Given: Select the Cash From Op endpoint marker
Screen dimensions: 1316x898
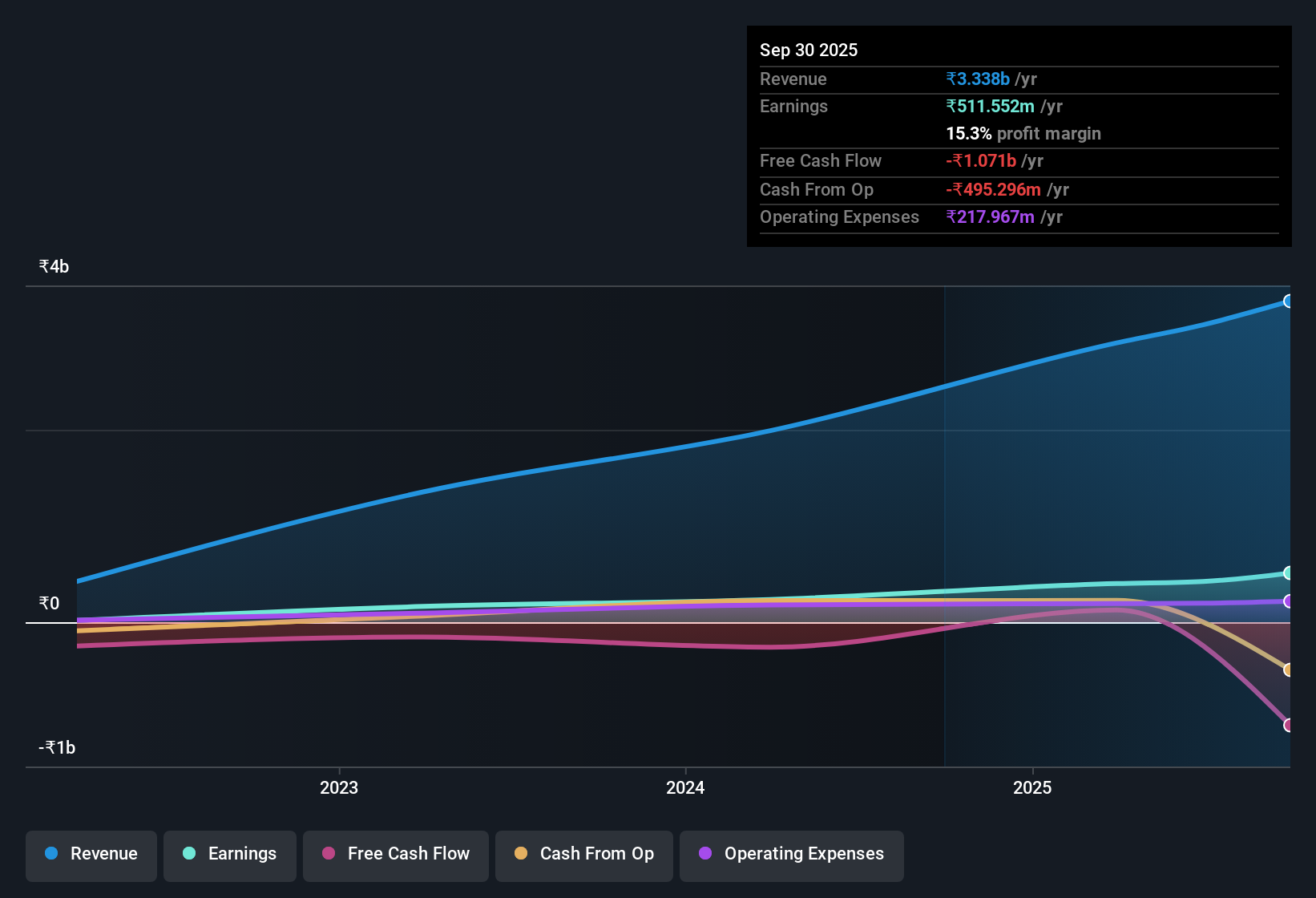Looking at the screenshot, I should [x=1289, y=669].
